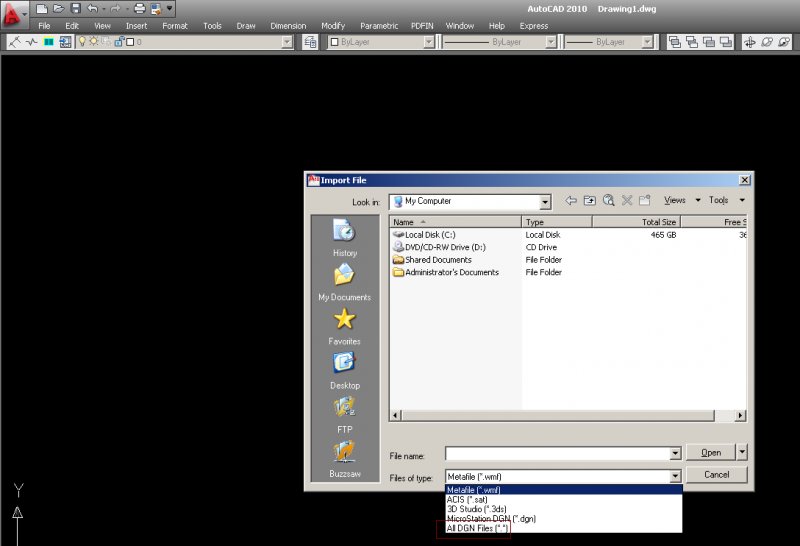Click the Send to Back draw order icon
Viewport: 800px width, 546px height.
coord(692,42)
